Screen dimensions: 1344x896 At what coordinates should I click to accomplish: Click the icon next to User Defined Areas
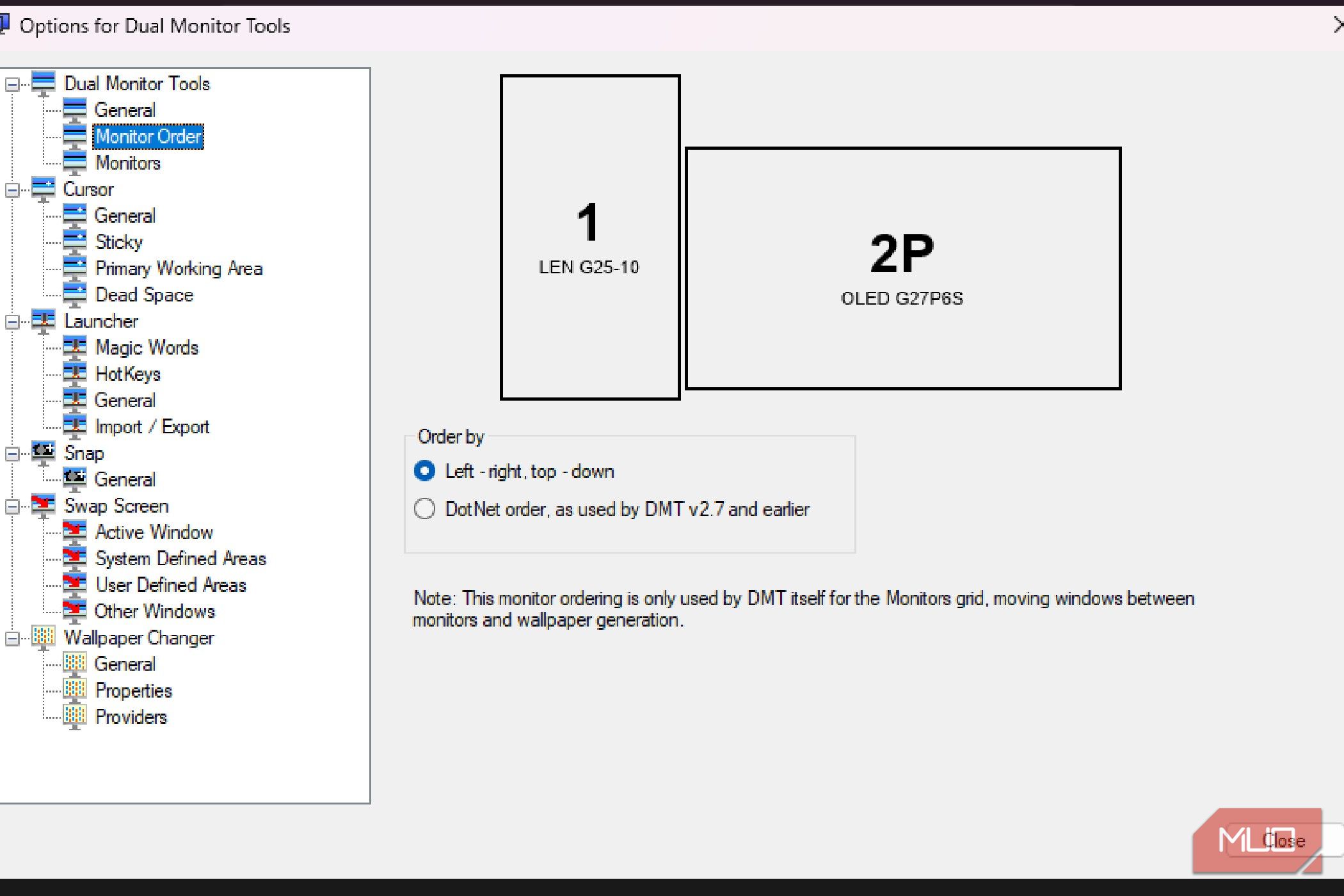(x=75, y=585)
